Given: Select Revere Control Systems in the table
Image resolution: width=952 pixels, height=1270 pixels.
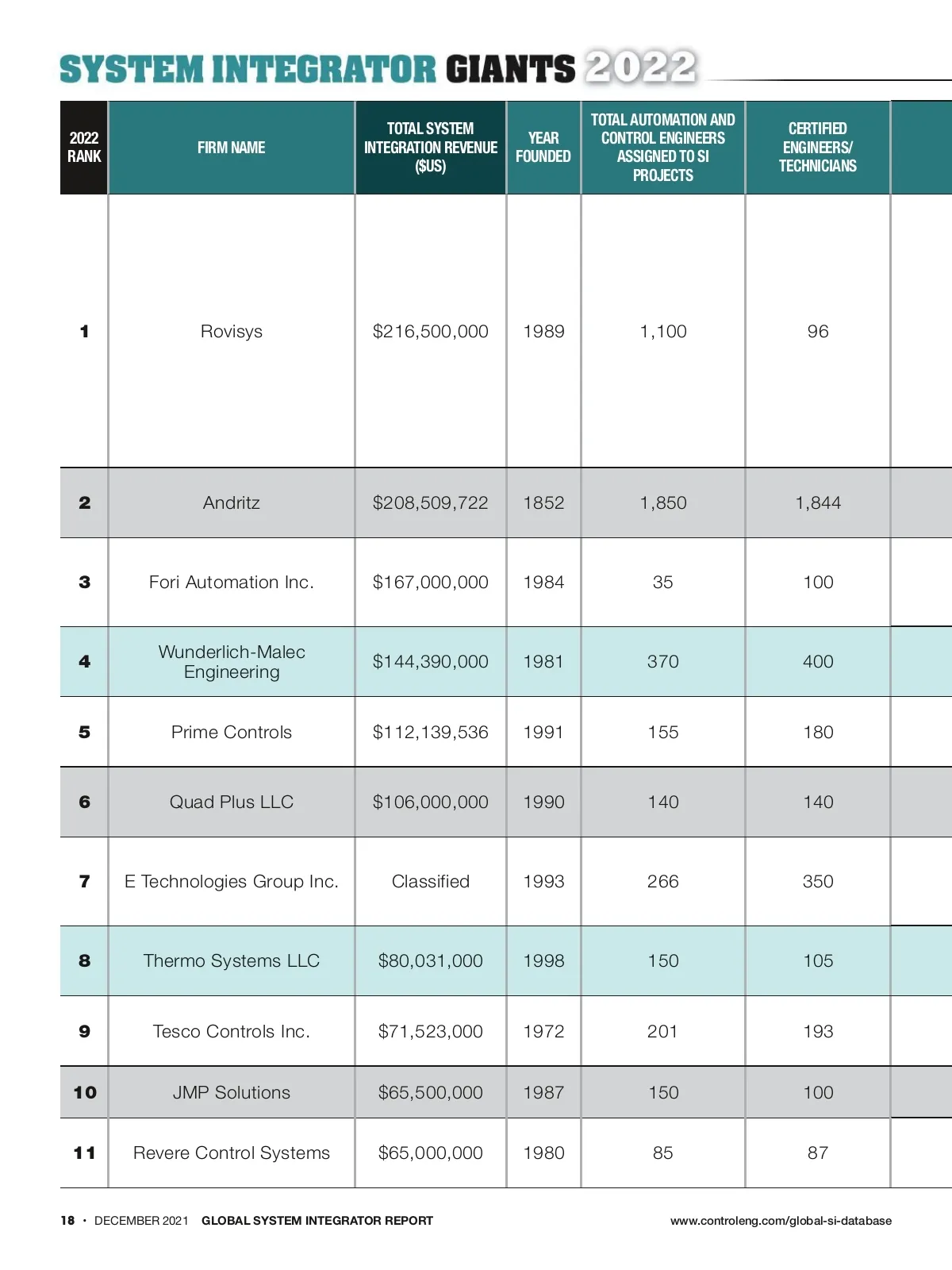Looking at the screenshot, I should pyautogui.click(x=231, y=1153).
